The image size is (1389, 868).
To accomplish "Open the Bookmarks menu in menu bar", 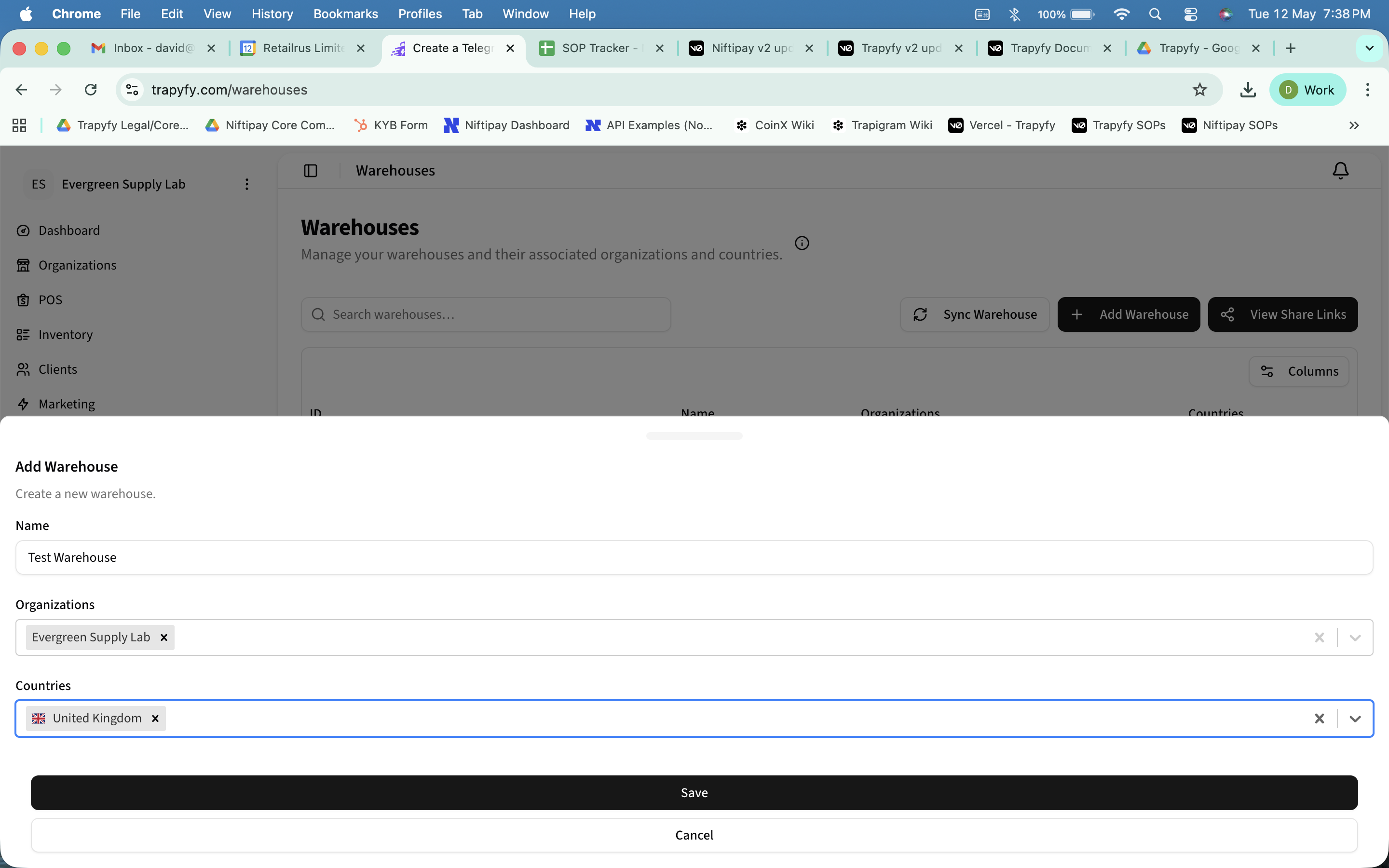I will [345, 14].
